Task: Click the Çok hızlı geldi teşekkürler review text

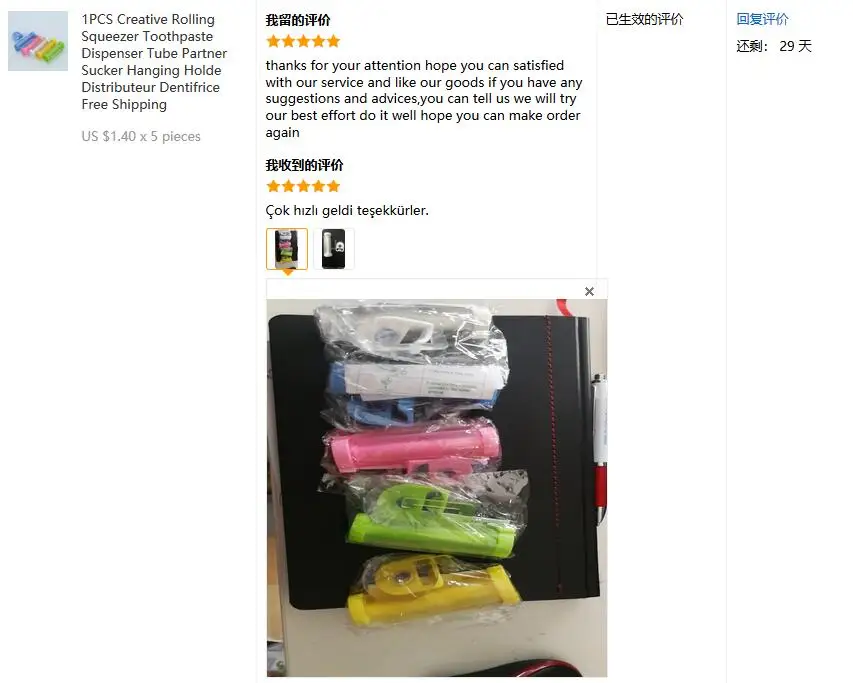Action: pyautogui.click(x=347, y=210)
